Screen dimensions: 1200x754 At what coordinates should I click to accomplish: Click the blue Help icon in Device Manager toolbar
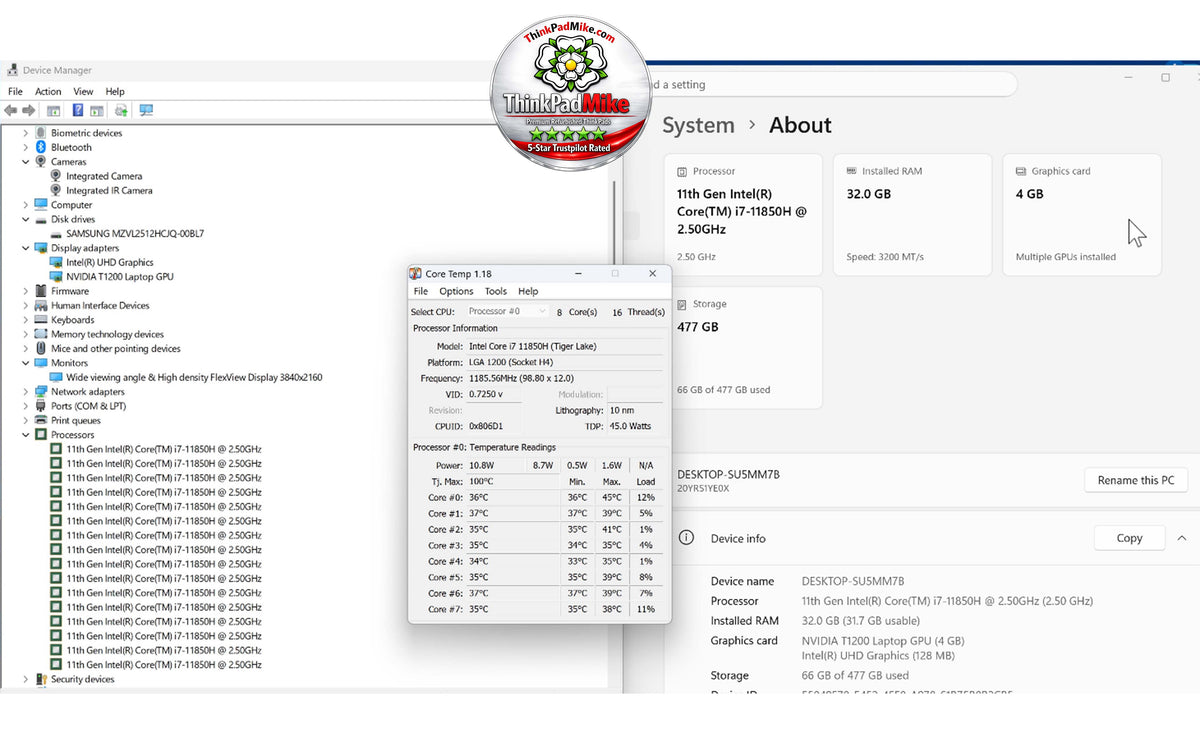(x=78, y=110)
